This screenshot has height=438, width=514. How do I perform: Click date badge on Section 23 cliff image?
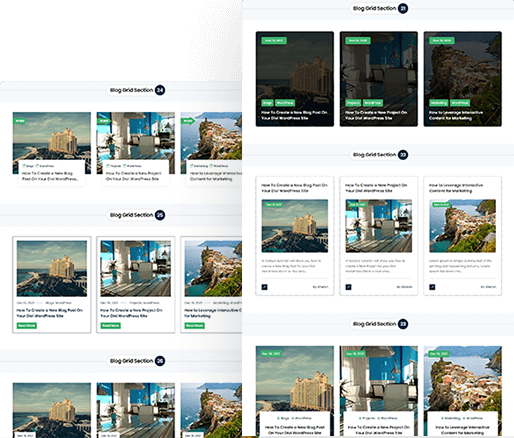tap(439, 354)
